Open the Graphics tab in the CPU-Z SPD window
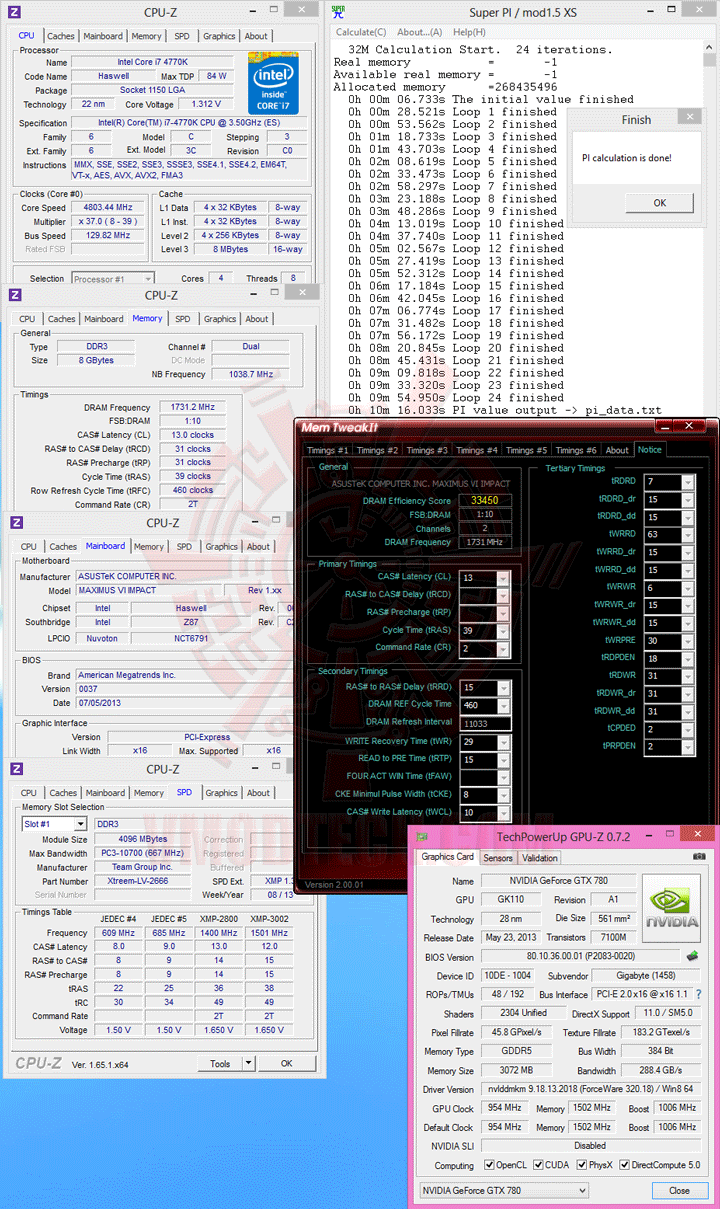 [x=222, y=793]
